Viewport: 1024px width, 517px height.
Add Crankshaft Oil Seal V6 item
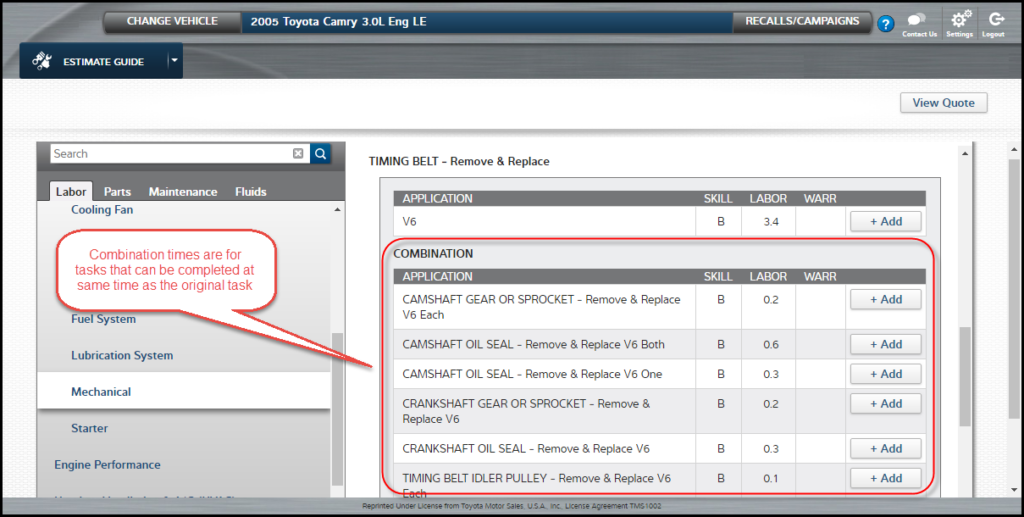click(885, 449)
